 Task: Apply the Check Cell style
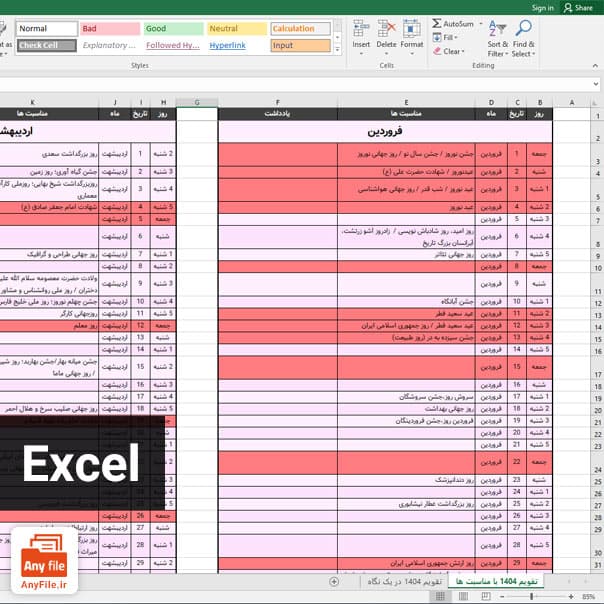[47, 45]
